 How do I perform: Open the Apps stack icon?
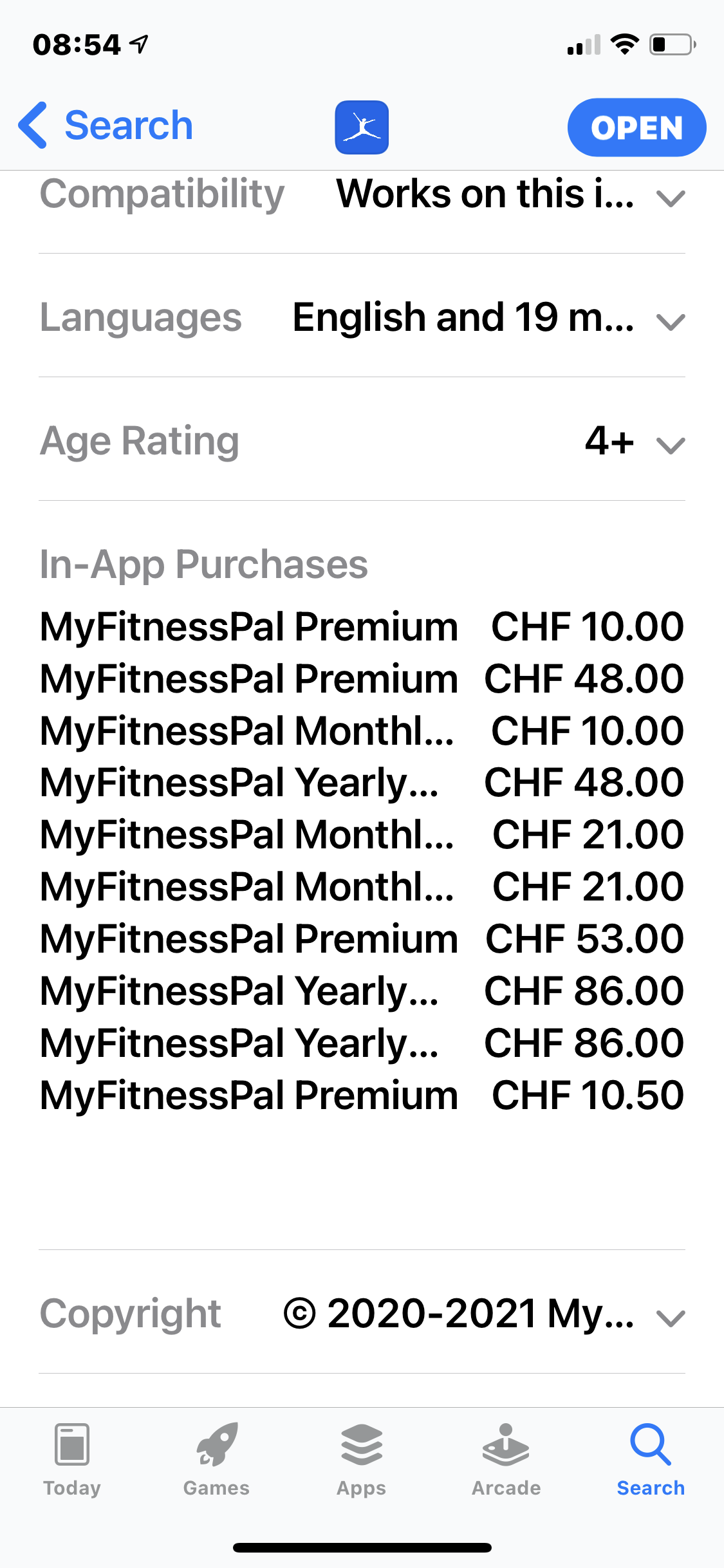click(x=362, y=1444)
